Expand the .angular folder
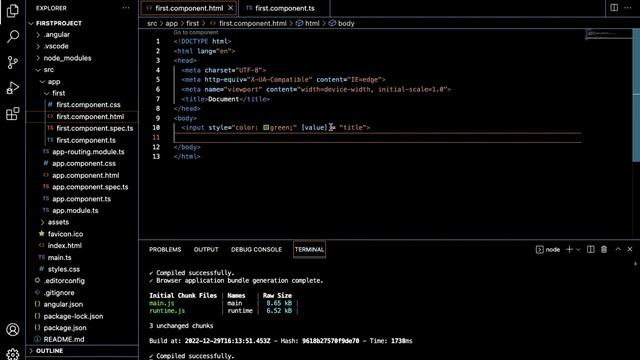The image size is (640, 360). [57, 35]
